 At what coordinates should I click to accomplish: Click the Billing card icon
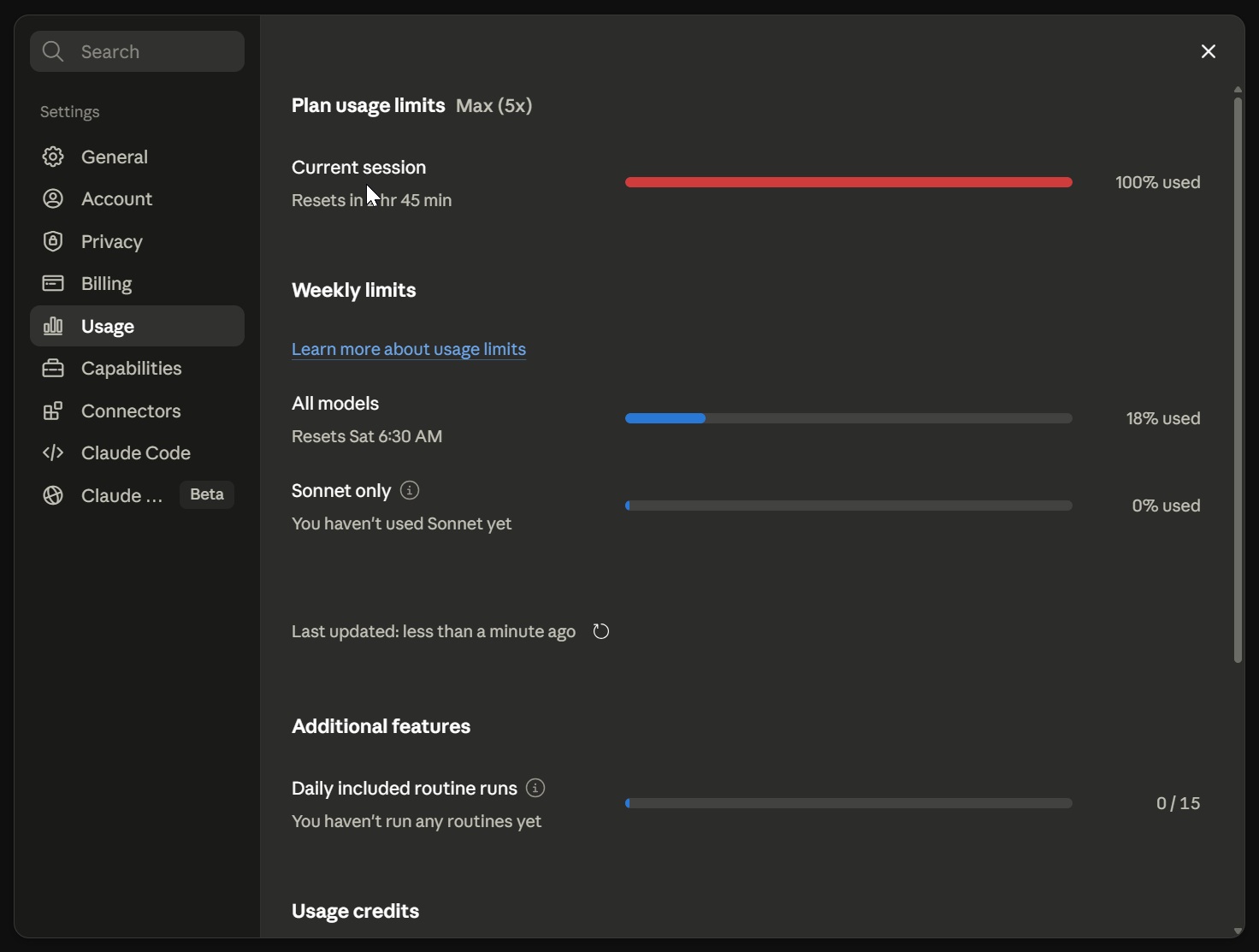pos(53,283)
